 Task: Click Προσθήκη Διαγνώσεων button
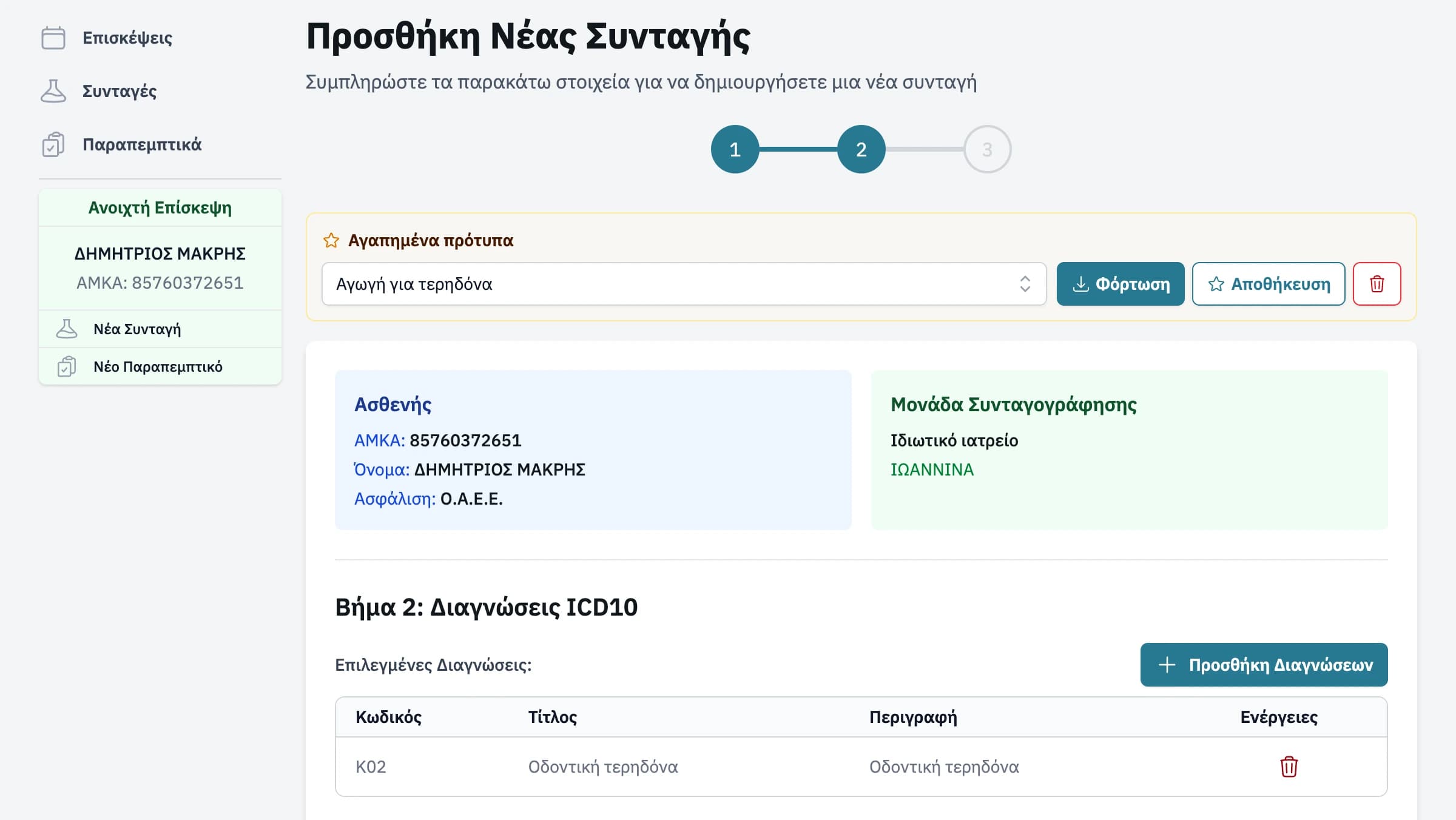(x=1264, y=665)
